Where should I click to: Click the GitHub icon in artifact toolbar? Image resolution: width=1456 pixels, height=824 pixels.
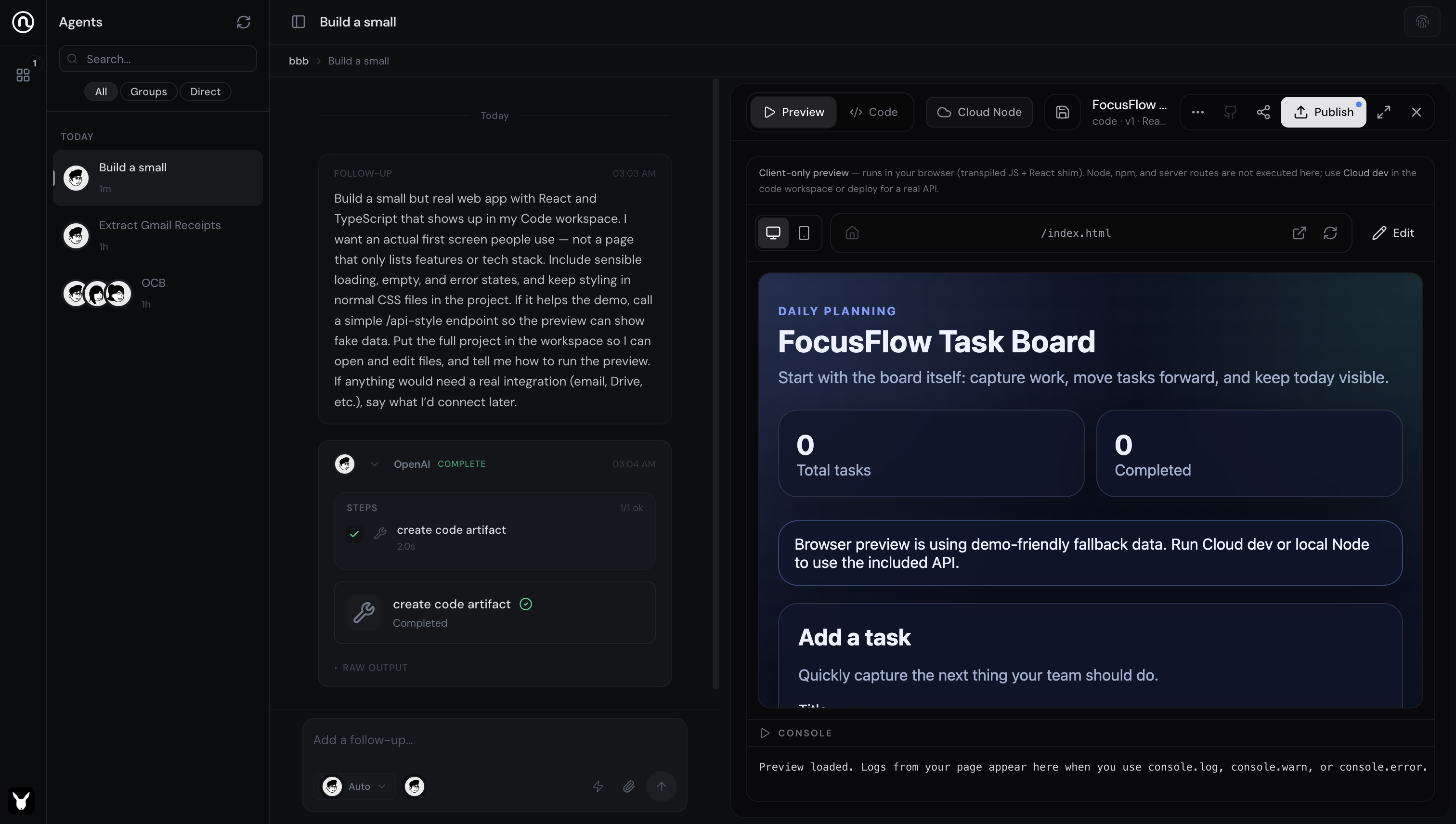tap(1230, 112)
